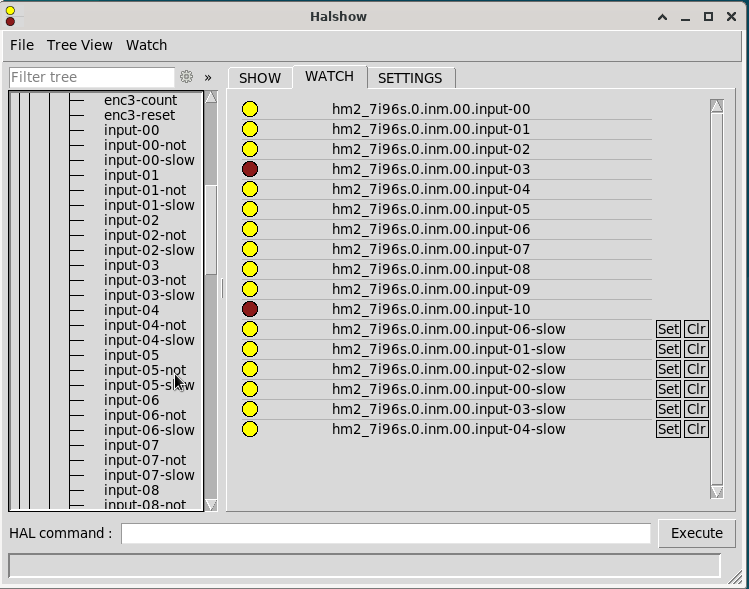The width and height of the screenshot is (749, 589).
Task: Click the LED for input-04-slow
Action: [250, 429]
